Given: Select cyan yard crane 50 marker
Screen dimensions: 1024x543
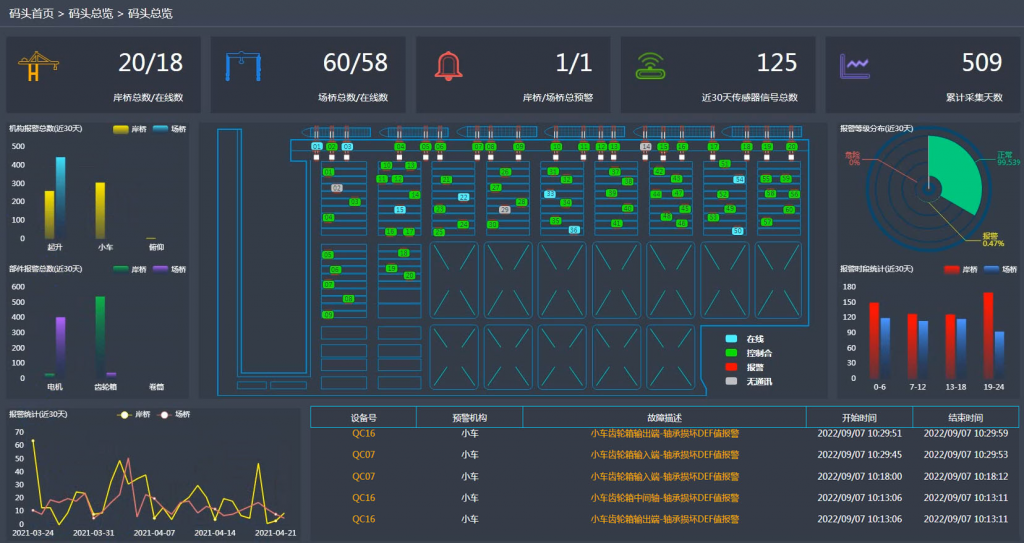Looking at the screenshot, I should point(737,231).
